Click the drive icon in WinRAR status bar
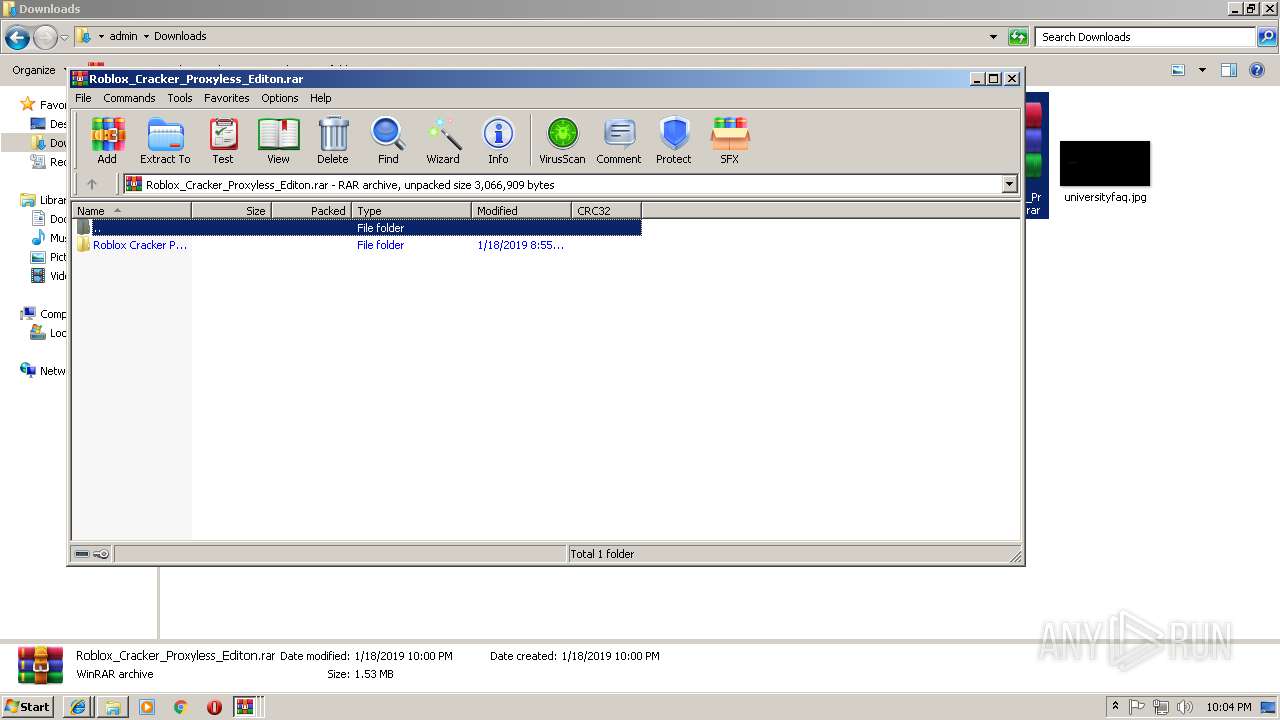 tap(82, 554)
